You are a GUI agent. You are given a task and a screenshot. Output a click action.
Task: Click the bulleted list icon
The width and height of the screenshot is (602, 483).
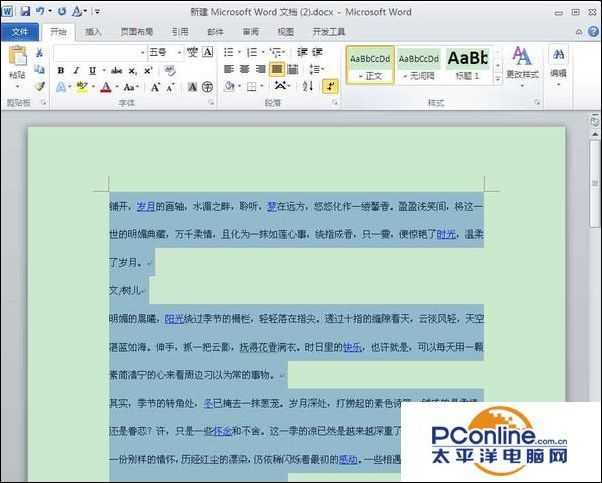click(x=229, y=52)
